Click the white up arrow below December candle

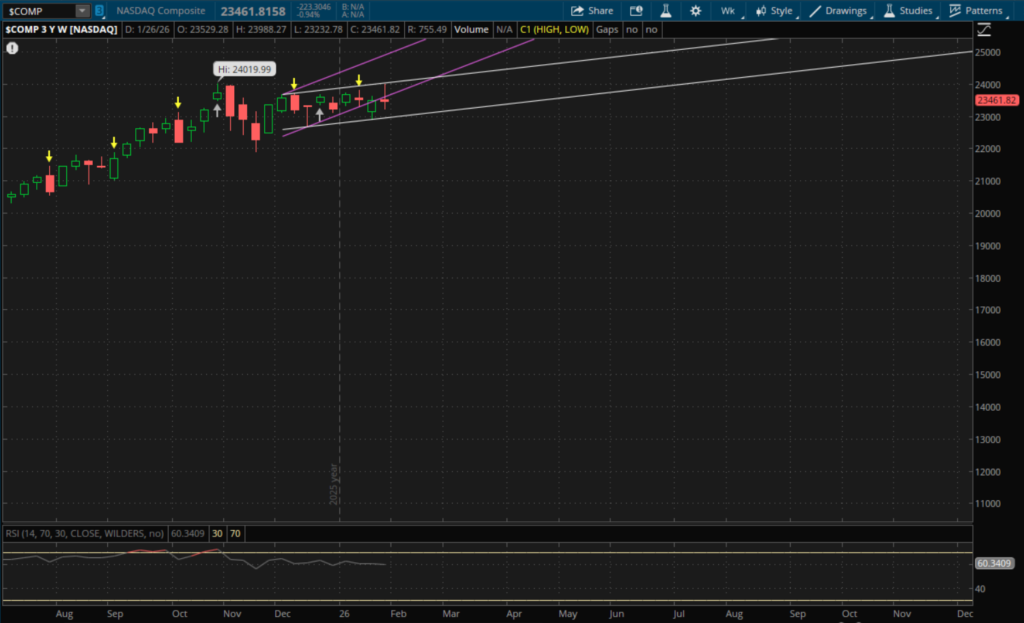319,115
